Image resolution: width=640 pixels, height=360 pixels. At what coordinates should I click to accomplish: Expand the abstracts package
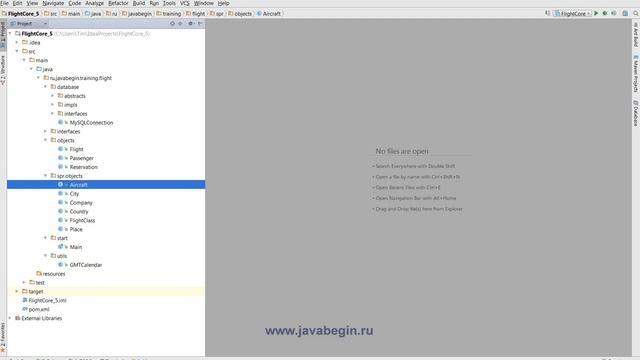52,96
